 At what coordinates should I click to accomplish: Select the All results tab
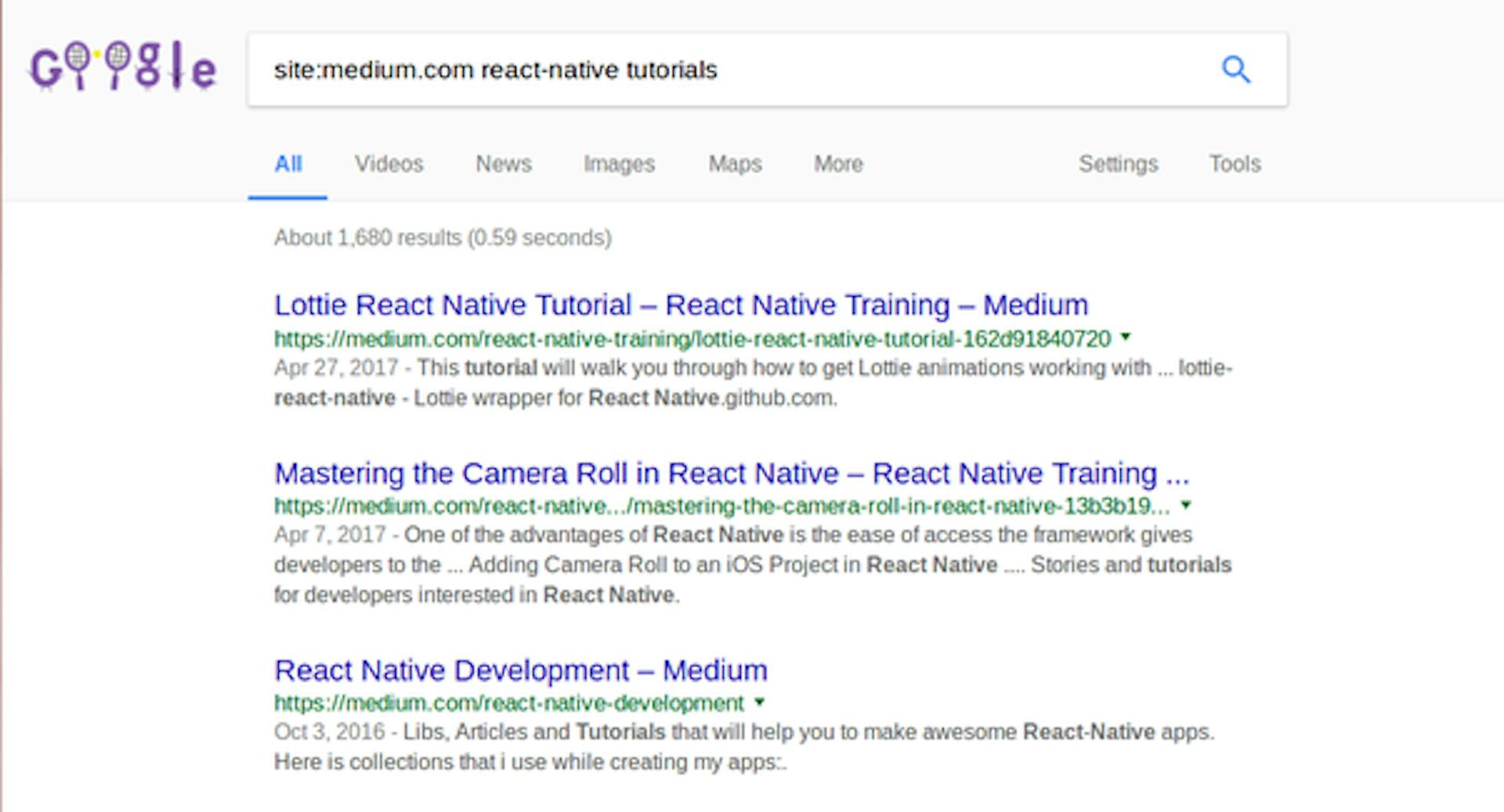(x=287, y=164)
